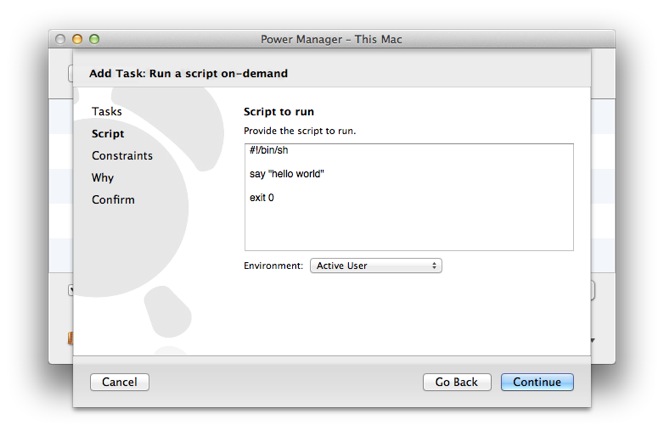Viewport: 664px width, 431px height.
Task: Jump to the Constraints step
Action: pyautogui.click(x=122, y=155)
